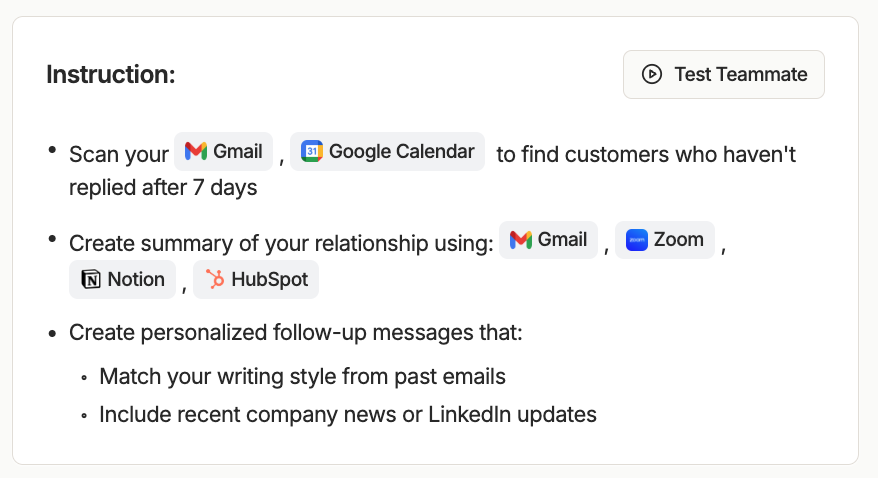Click "Create personalized follow-up messages that:" line

click(x=295, y=332)
